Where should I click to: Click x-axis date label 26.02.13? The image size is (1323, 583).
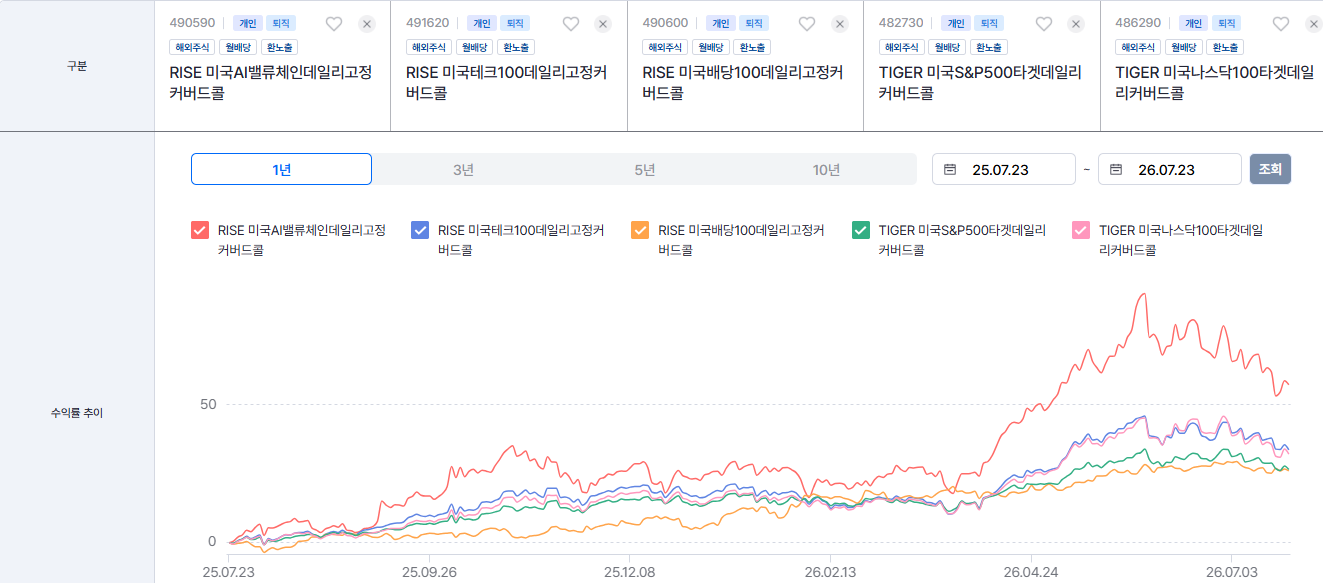[830, 572]
